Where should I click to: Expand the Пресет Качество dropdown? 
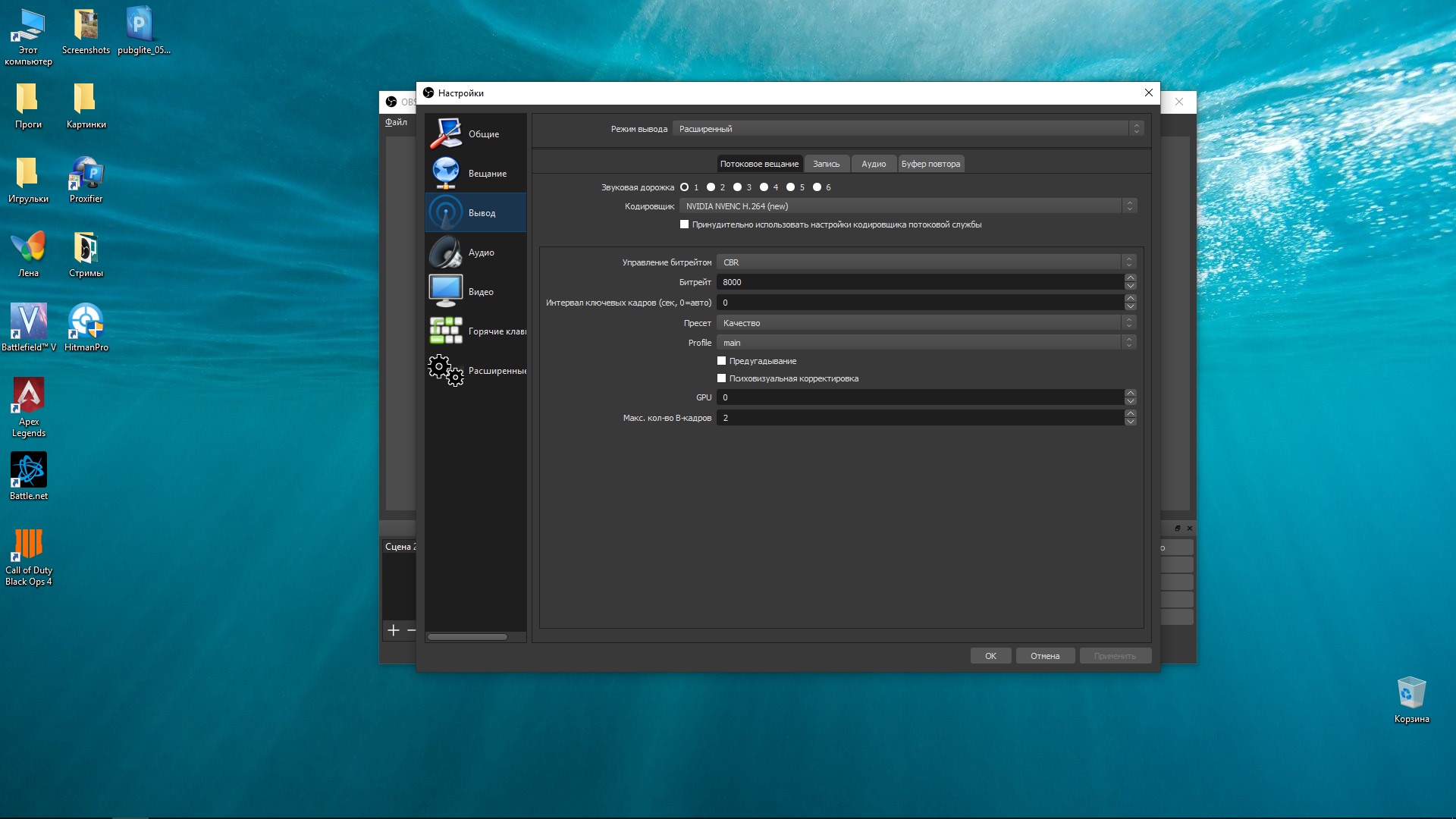coord(925,323)
